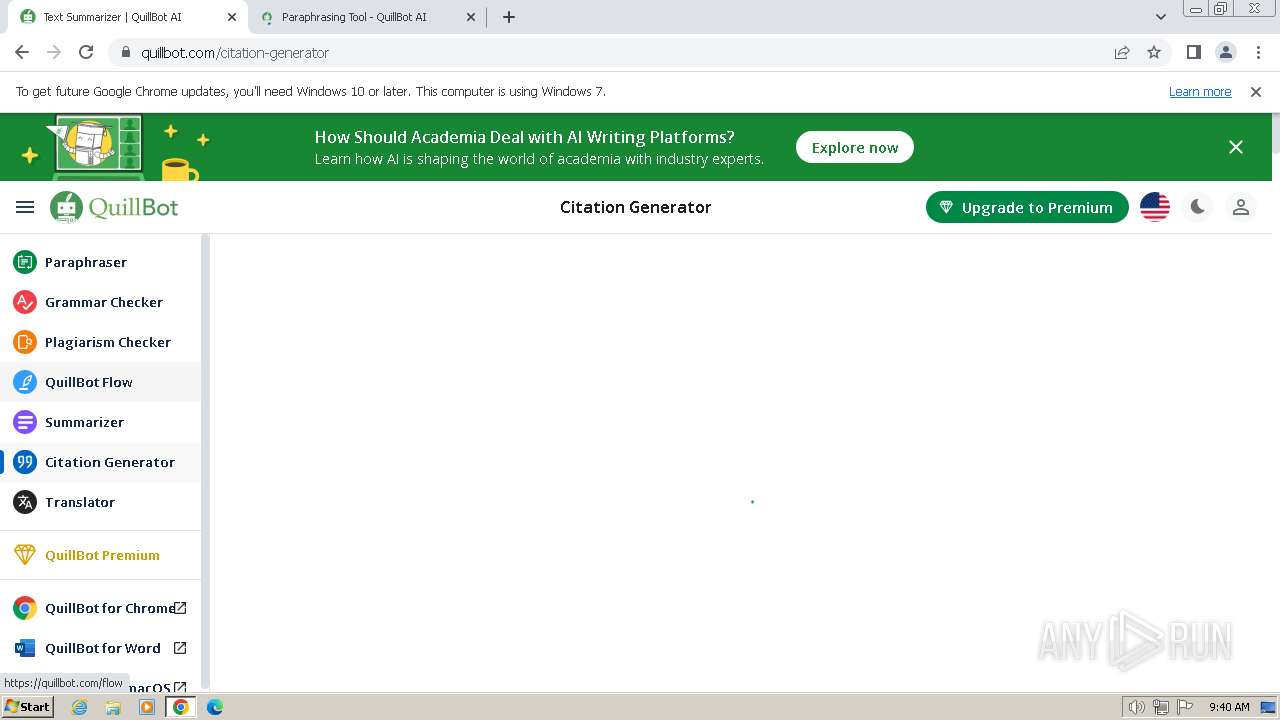Click the system tray volume icon
The image size is (1280, 720).
tap(1137, 707)
